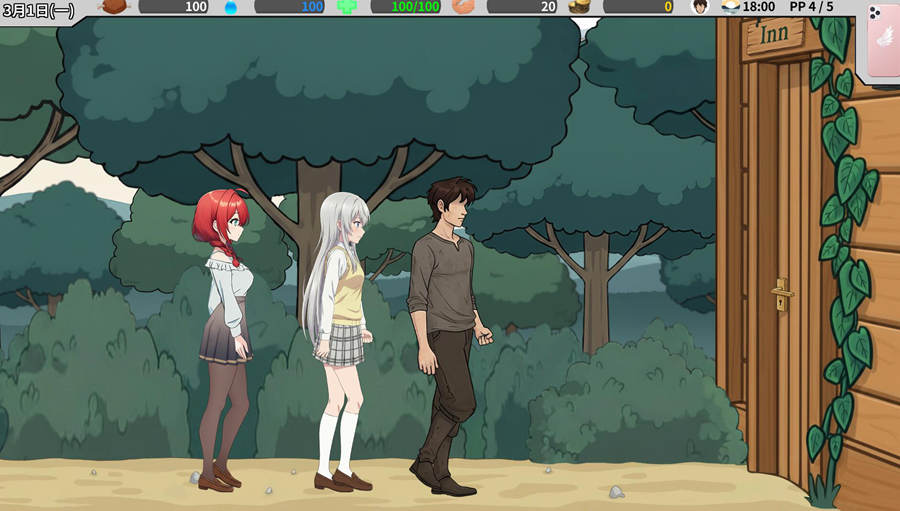Click the PP 4 / 5 counter
The image size is (900, 511).
(811, 7)
